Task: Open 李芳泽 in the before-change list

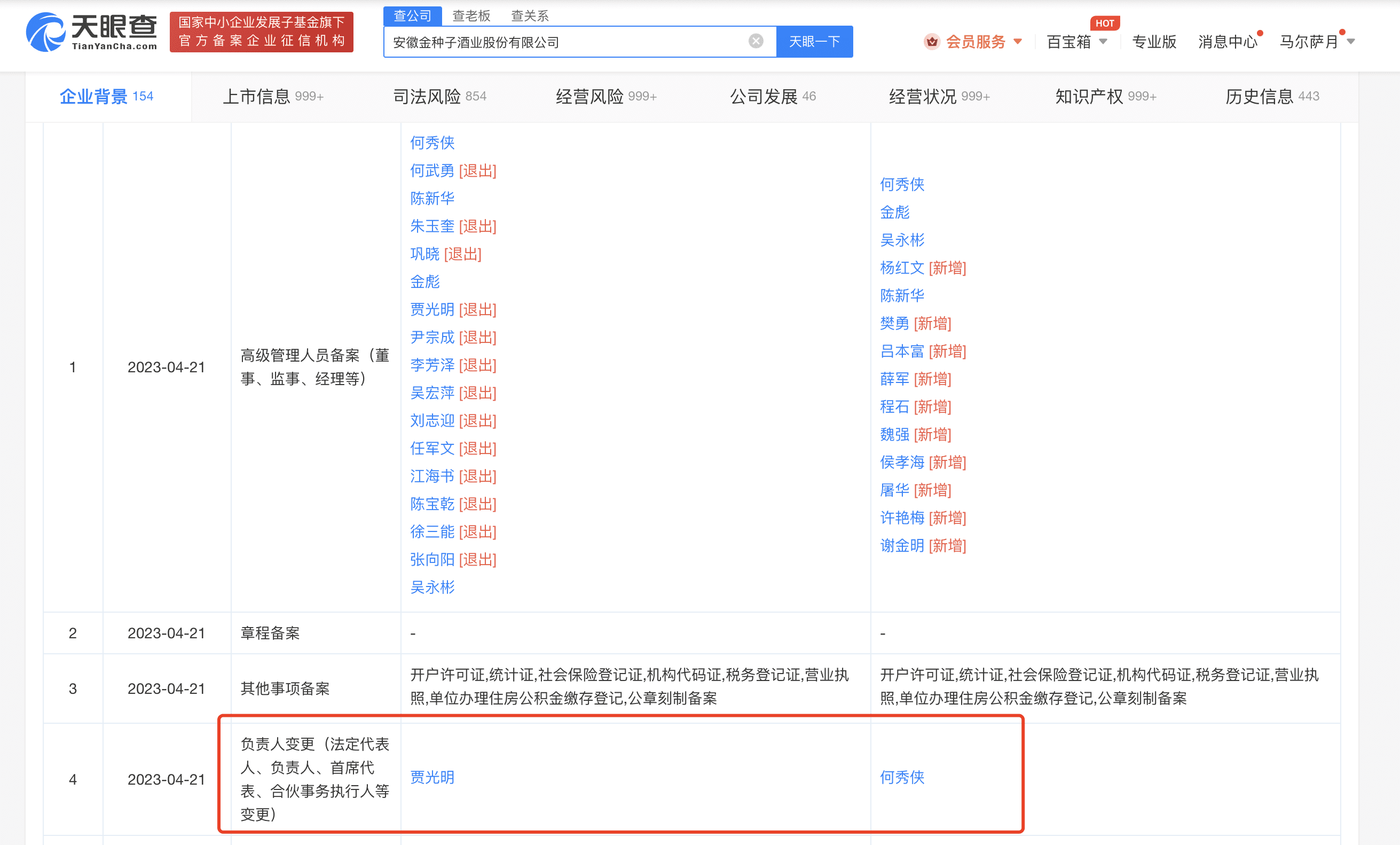Action: [x=432, y=365]
